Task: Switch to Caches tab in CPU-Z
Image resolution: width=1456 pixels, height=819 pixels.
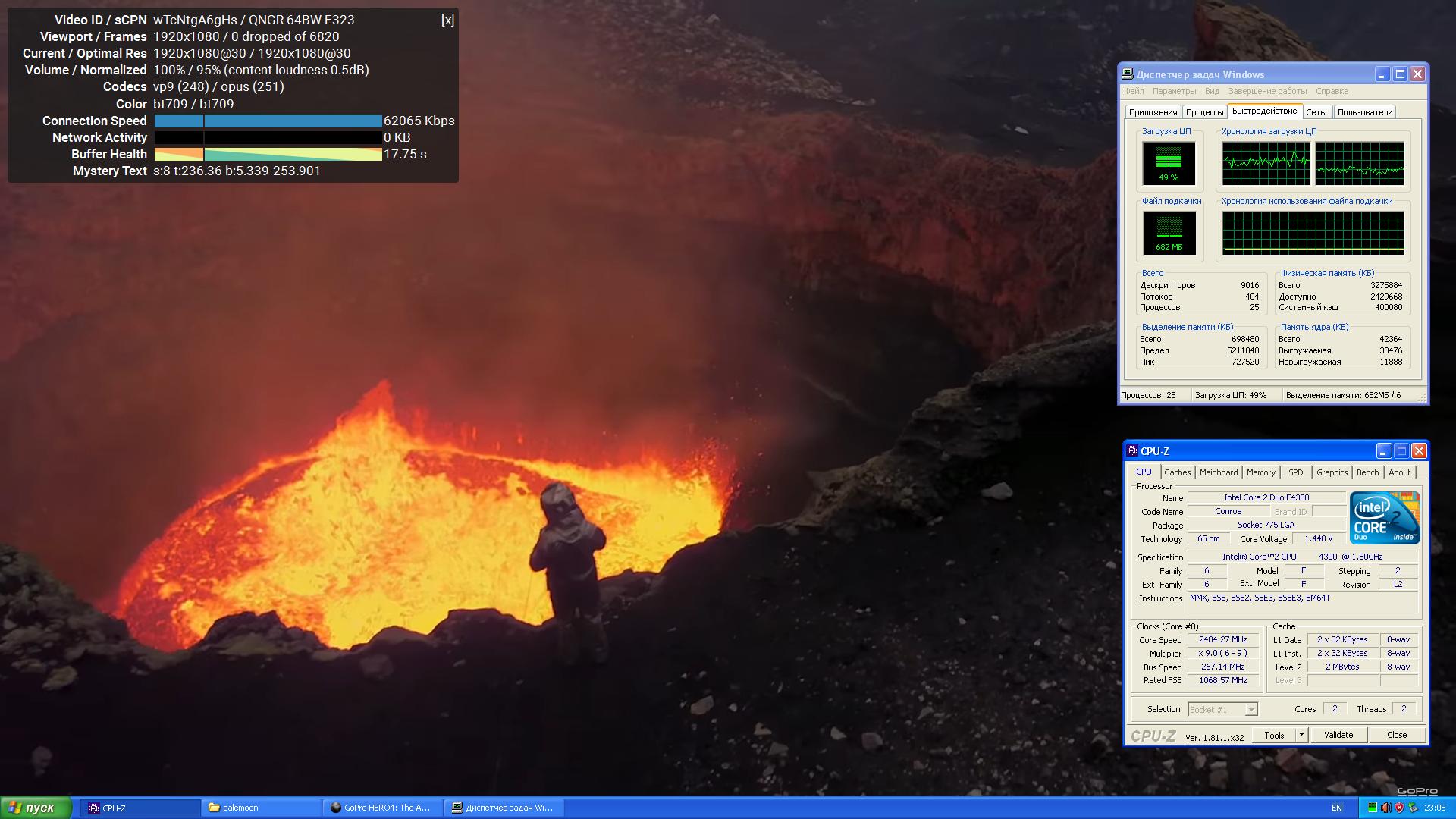Action: tap(1176, 472)
